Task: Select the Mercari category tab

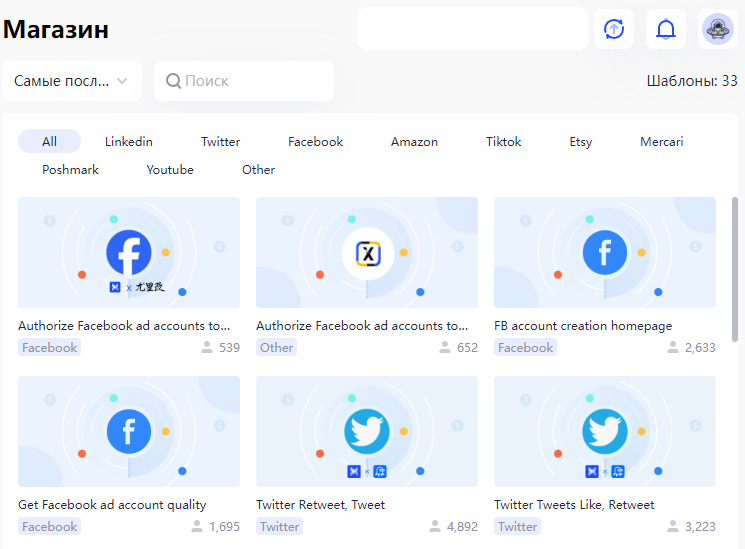Action: [x=661, y=142]
